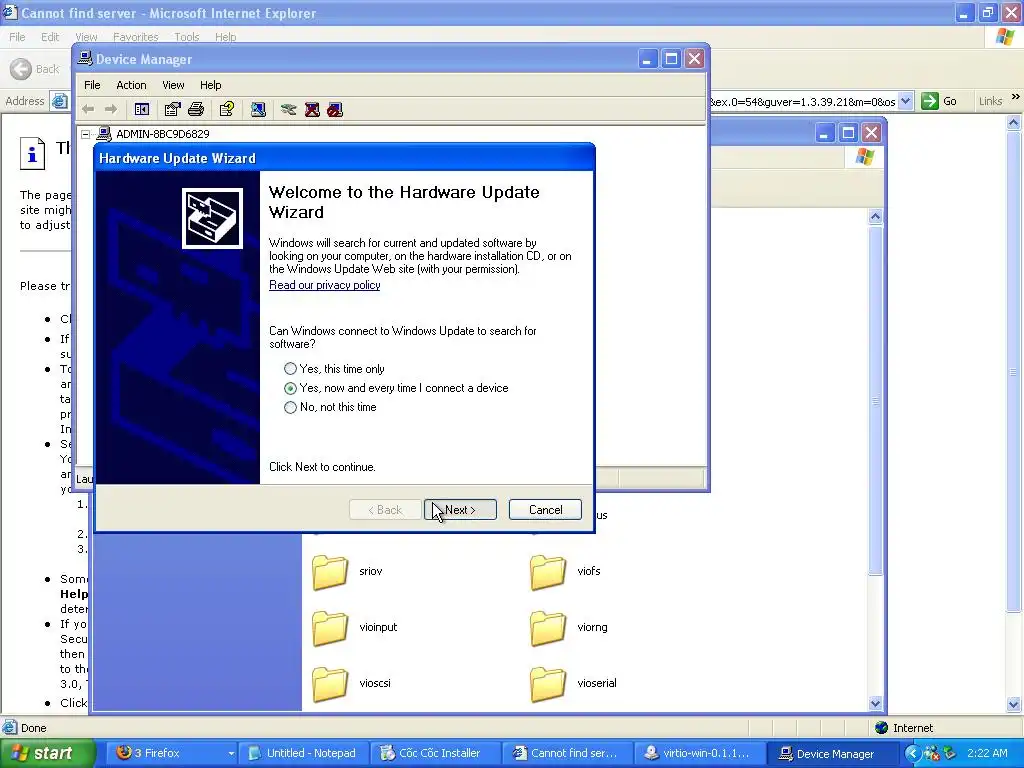The image size is (1024, 768).
Task: Select sriov folder name label
Action: (x=370, y=571)
